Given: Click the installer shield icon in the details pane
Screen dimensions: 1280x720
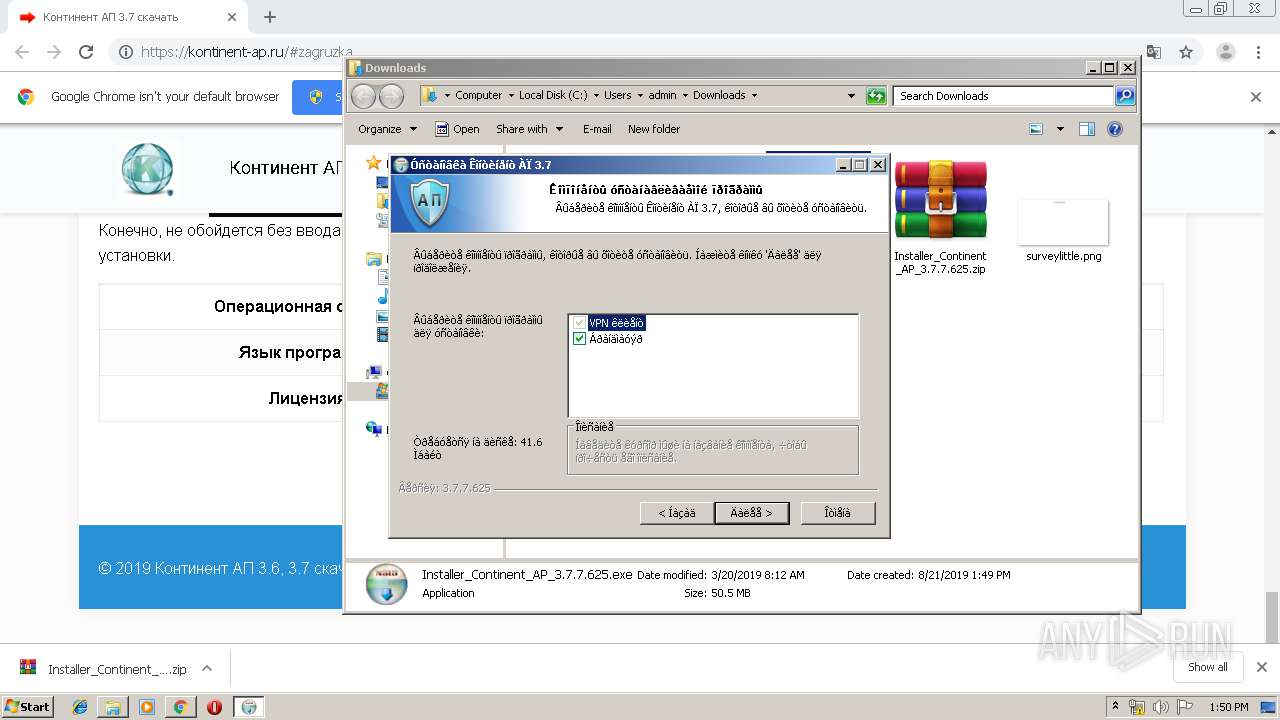Looking at the screenshot, I should pos(386,584).
